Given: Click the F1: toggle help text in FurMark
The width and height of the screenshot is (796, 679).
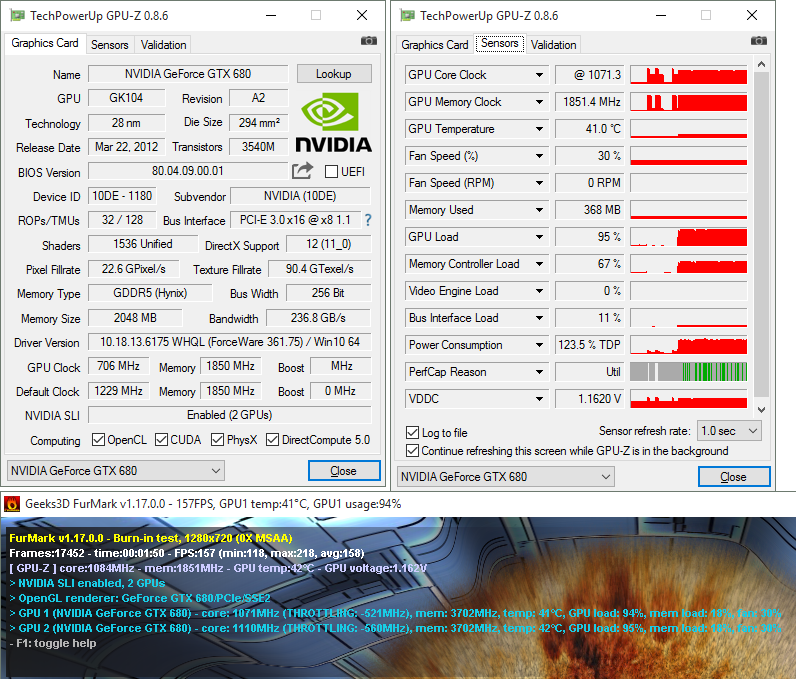Looking at the screenshot, I should pyautogui.click(x=53, y=643).
